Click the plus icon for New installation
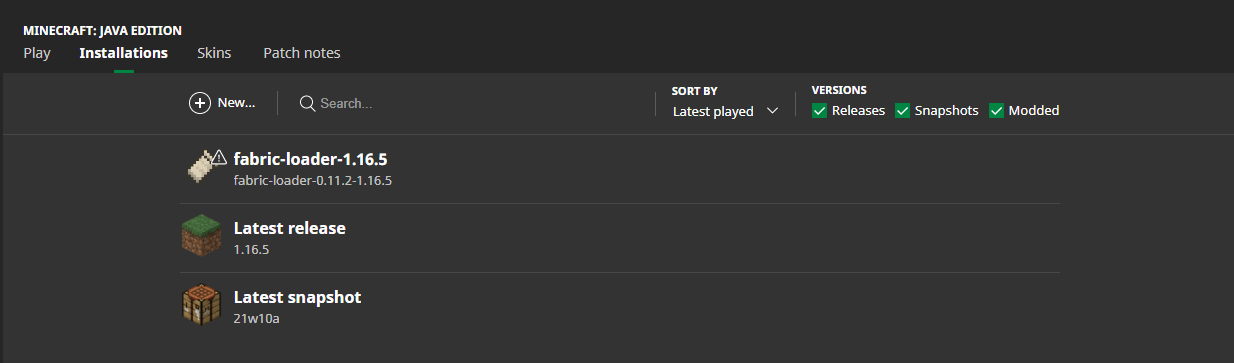 [x=199, y=103]
